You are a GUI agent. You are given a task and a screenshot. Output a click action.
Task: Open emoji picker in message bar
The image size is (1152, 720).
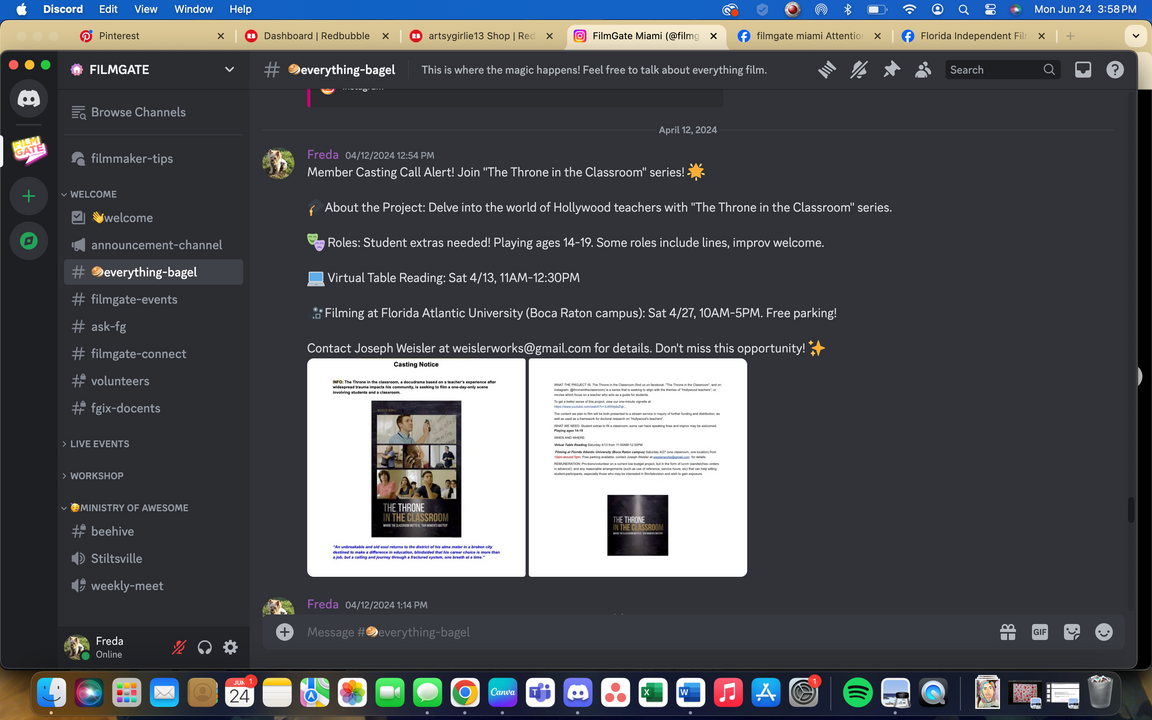click(x=1104, y=632)
